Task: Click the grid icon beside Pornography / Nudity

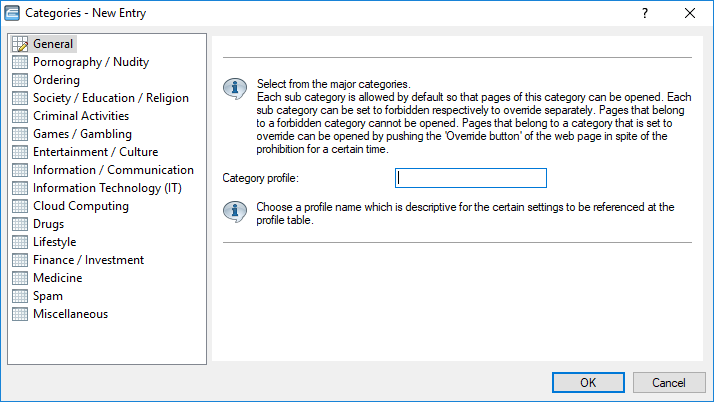Action: click(20, 62)
